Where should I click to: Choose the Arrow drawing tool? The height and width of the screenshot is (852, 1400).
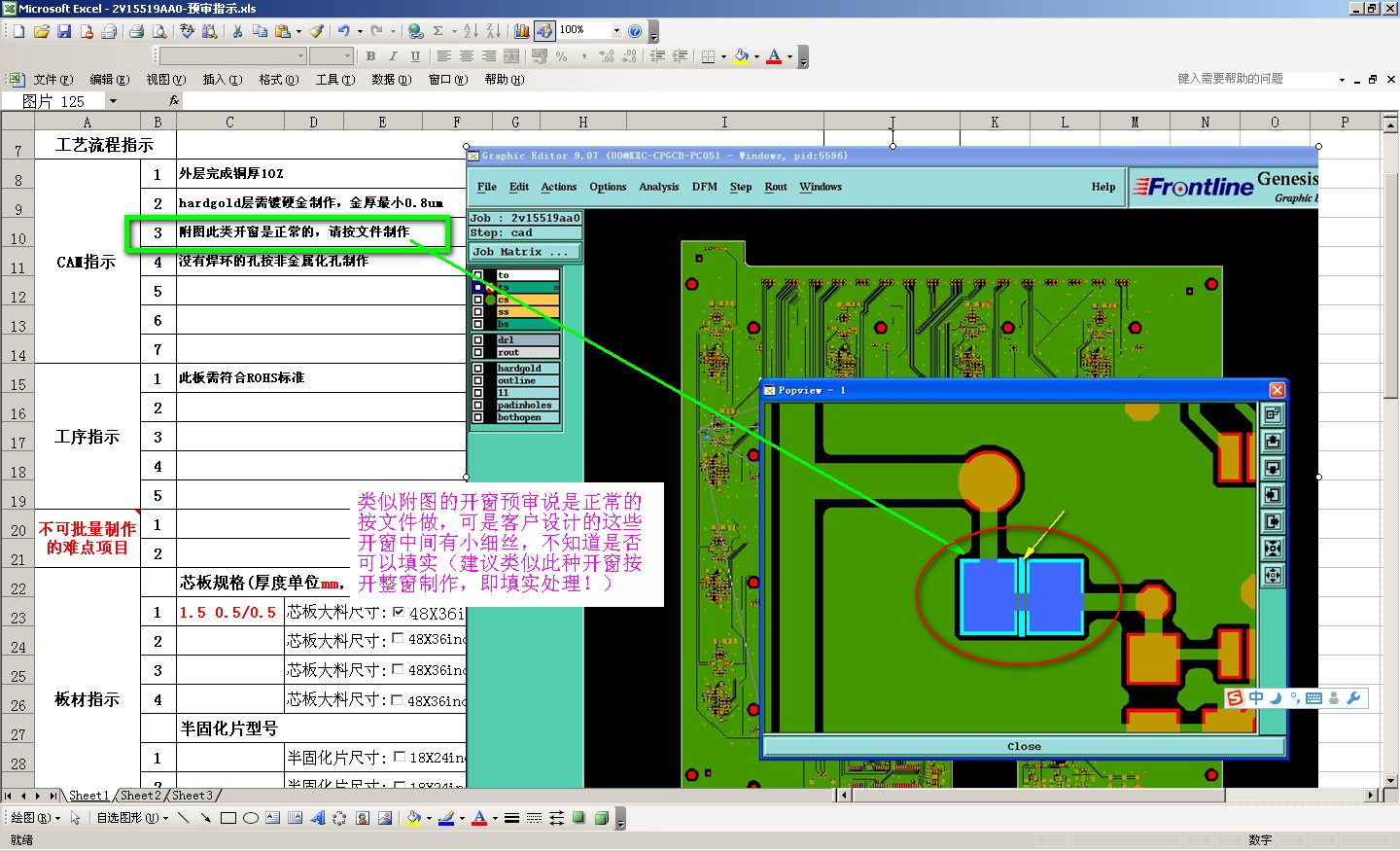click(x=205, y=818)
